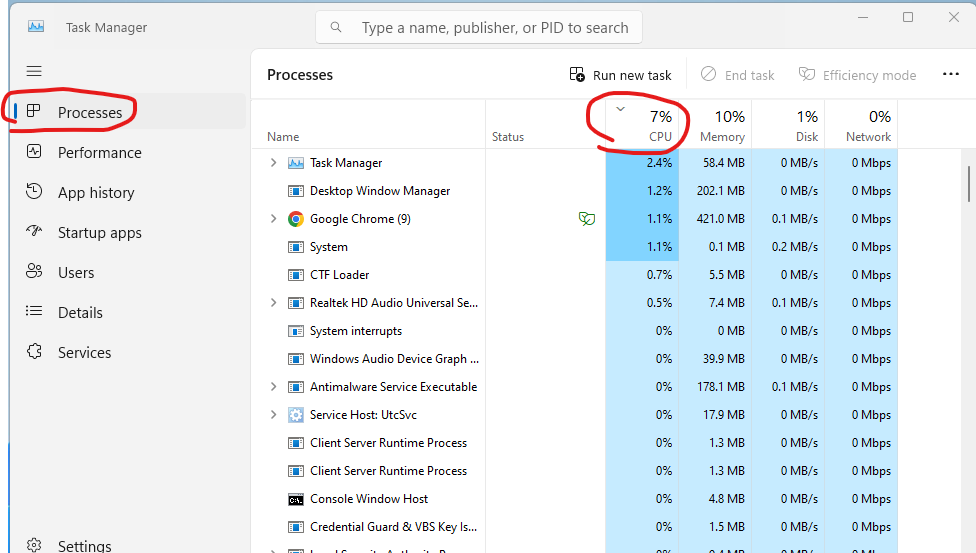Click the Service Host: UtcSvc gear icon
The width and height of the screenshot is (976, 553).
coord(296,415)
